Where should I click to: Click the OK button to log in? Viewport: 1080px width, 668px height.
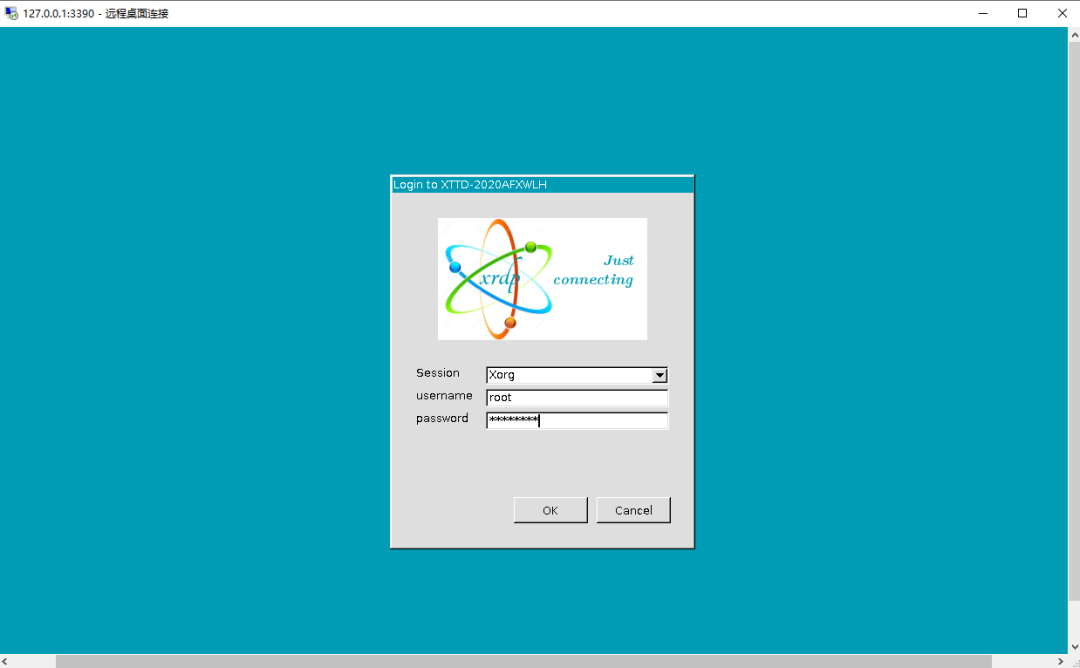[550, 510]
